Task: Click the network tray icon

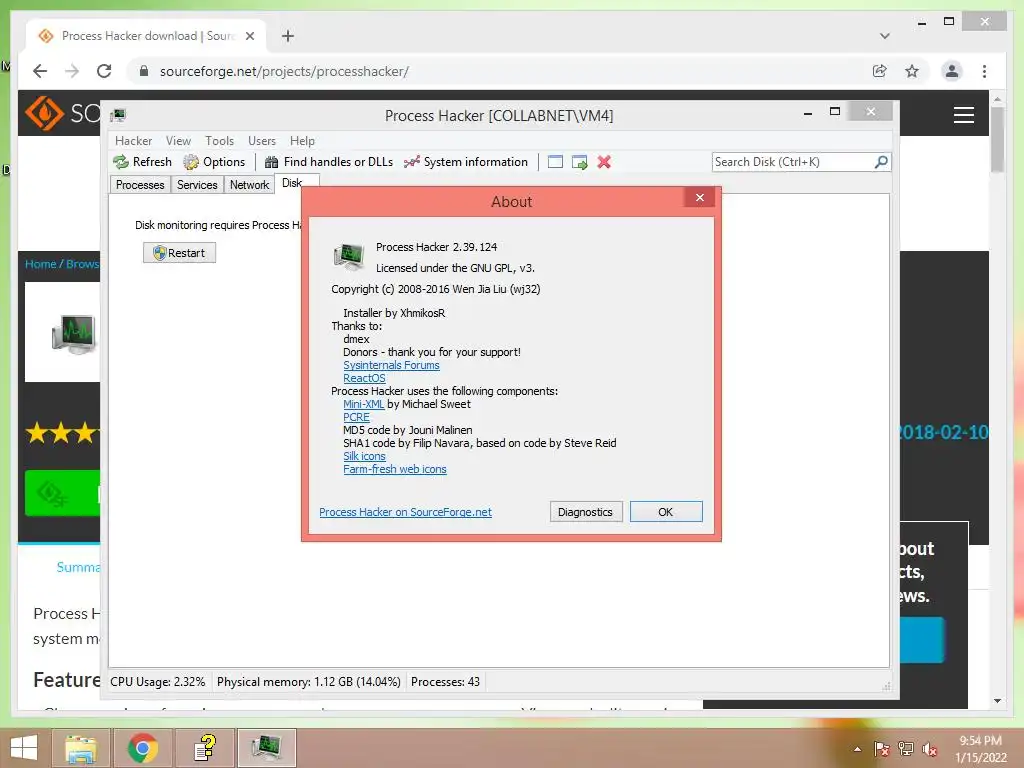Action: [x=906, y=749]
